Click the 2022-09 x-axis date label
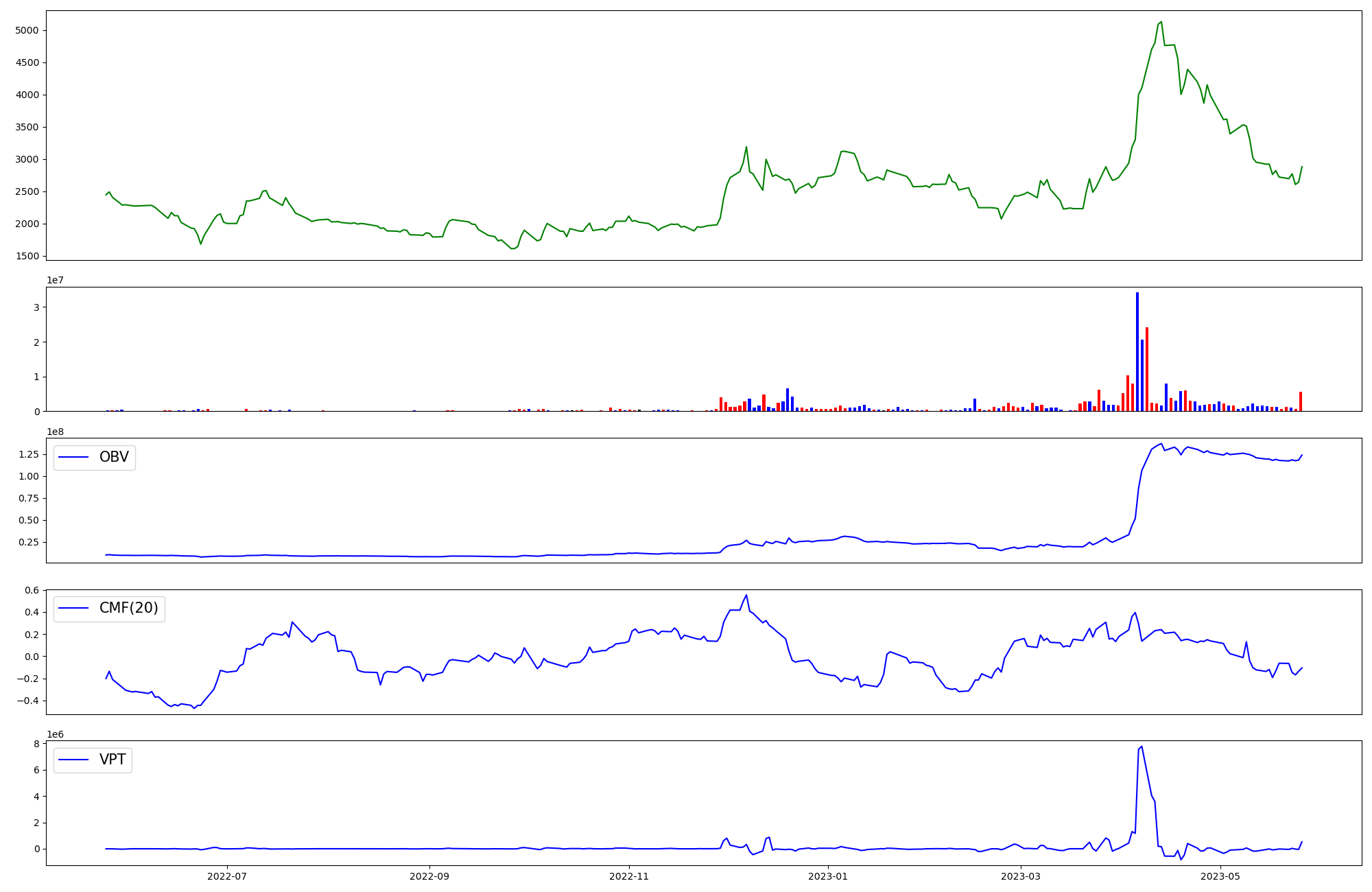 (429, 876)
